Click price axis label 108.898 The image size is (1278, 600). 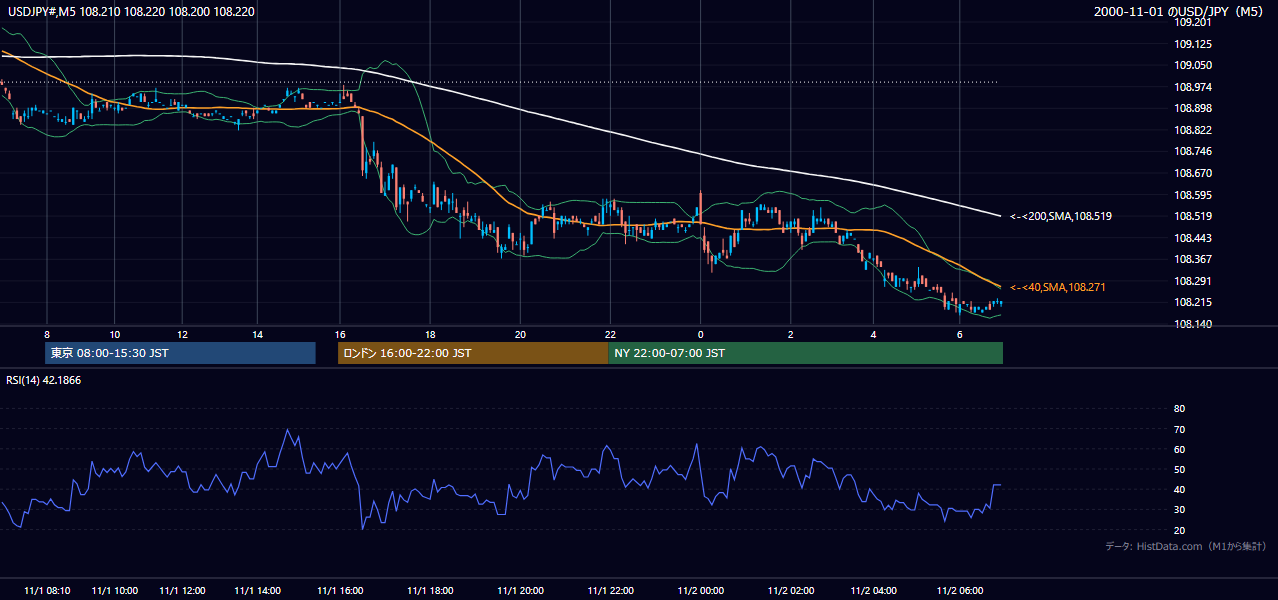coord(1193,108)
